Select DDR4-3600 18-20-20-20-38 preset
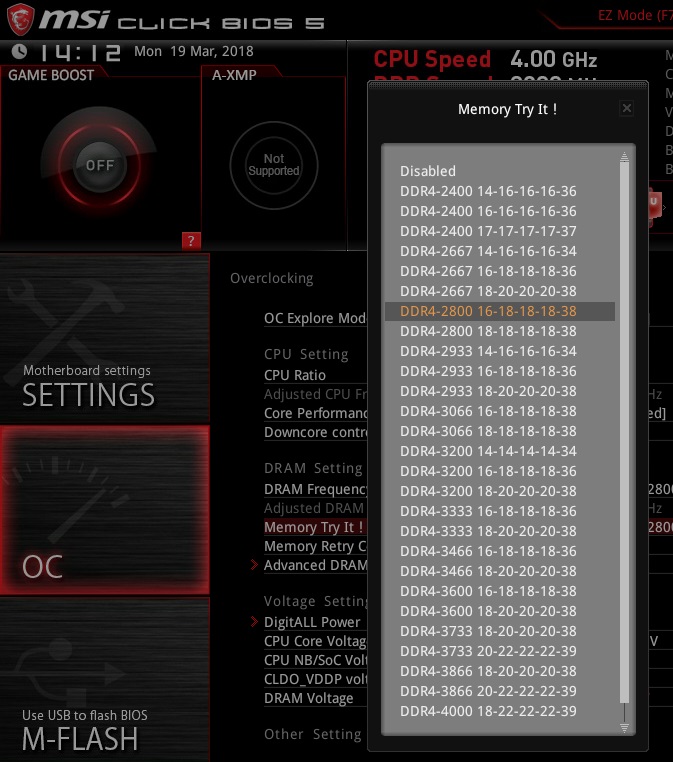Image resolution: width=673 pixels, height=762 pixels. (488, 611)
